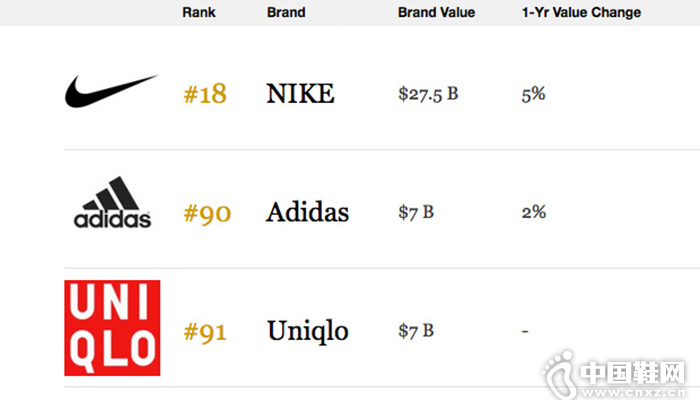
Task: Click Nike's 5% value change
Action: coord(533,95)
